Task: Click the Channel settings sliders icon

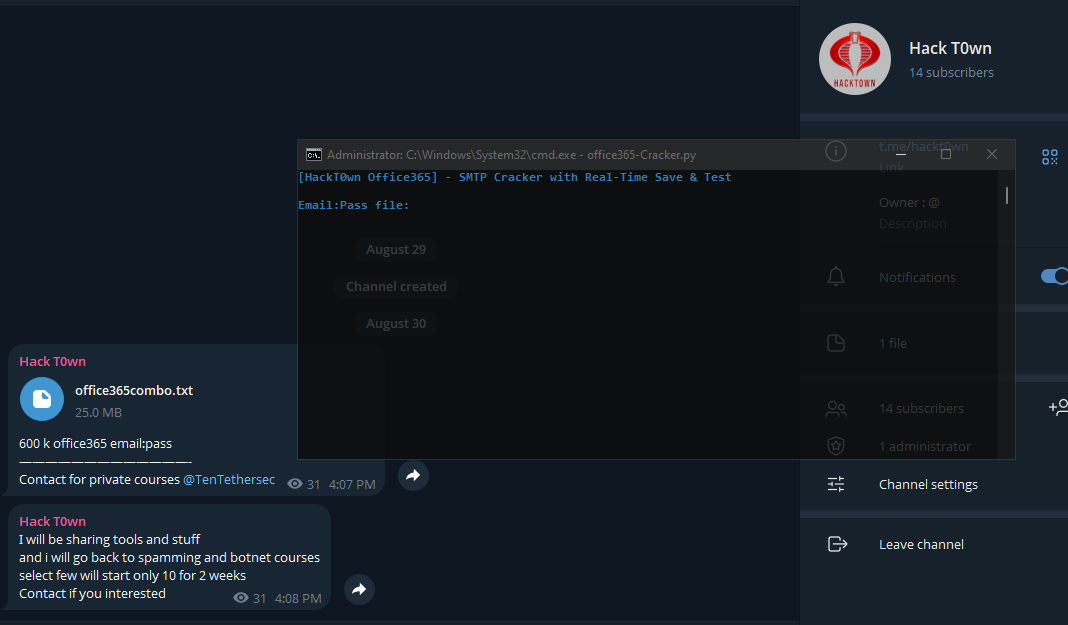Action: click(x=836, y=484)
